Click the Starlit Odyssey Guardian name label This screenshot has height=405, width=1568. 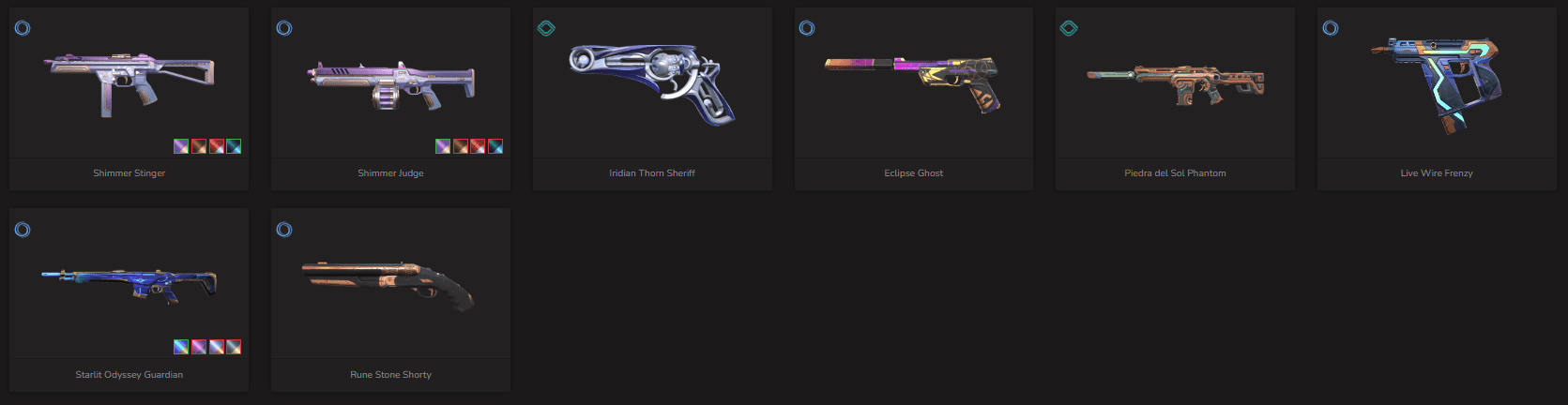pyautogui.click(x=129, y=375)
